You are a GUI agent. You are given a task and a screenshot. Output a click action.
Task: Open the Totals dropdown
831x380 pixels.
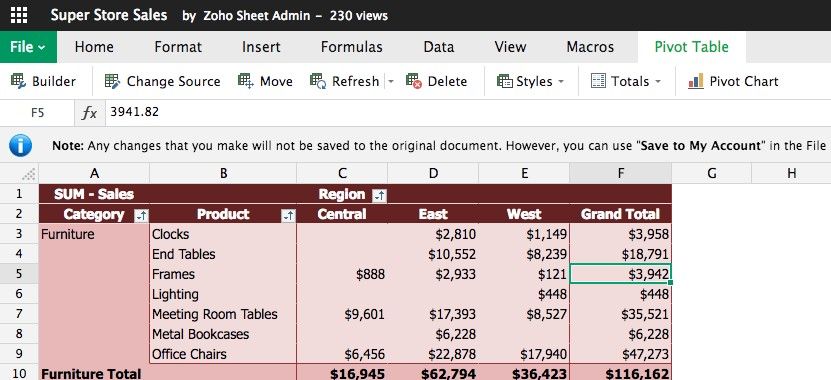[626, 81]
